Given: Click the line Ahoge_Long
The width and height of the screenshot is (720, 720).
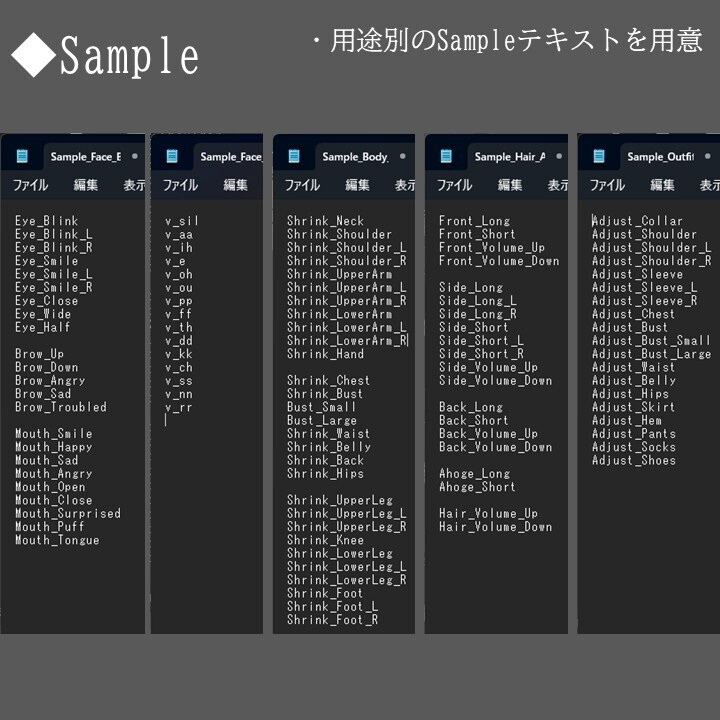Looking at the screenshot, I should pyautogui.click(x=475, y=474).
